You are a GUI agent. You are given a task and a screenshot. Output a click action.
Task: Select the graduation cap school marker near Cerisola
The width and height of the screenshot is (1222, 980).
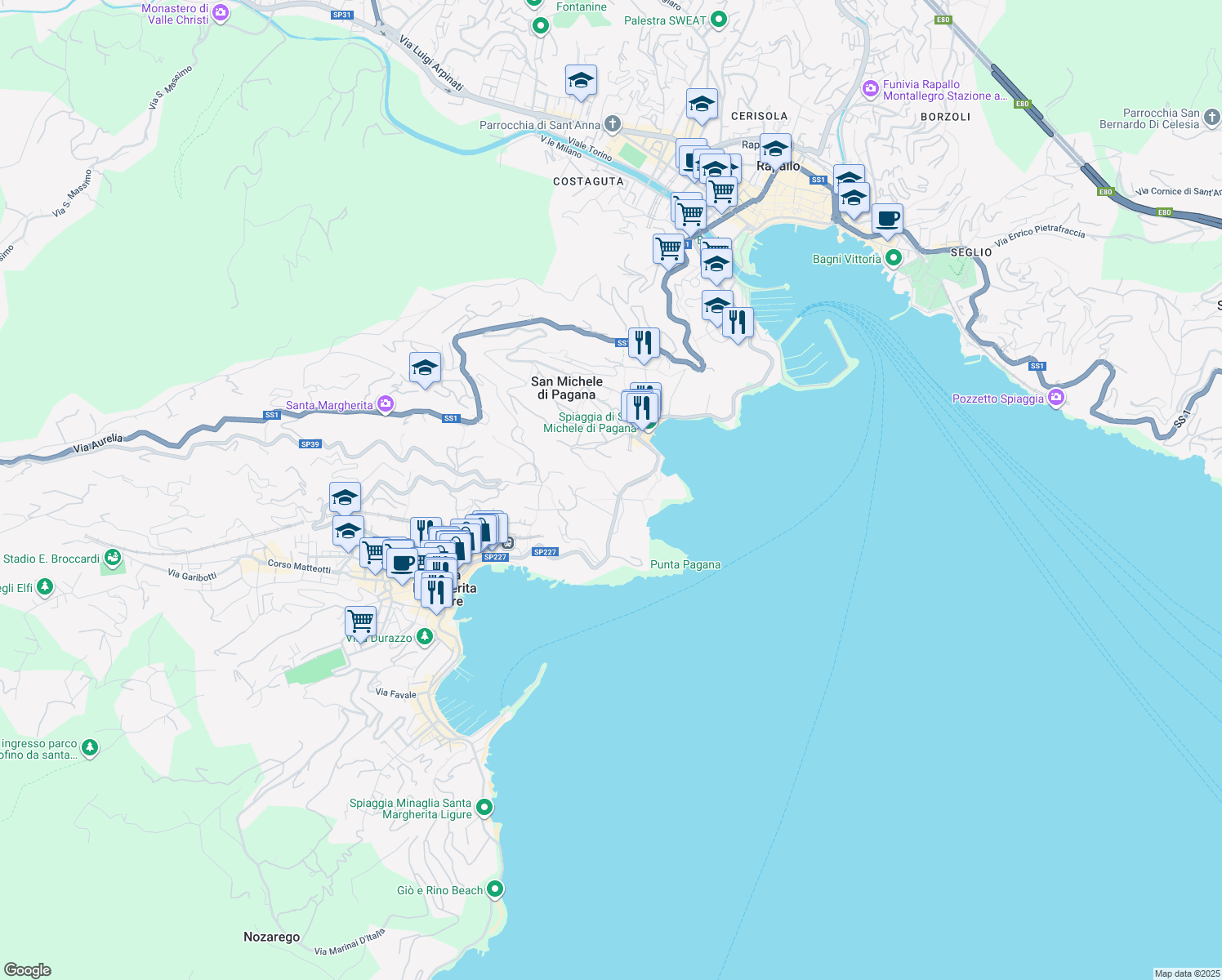click(702, 104)
